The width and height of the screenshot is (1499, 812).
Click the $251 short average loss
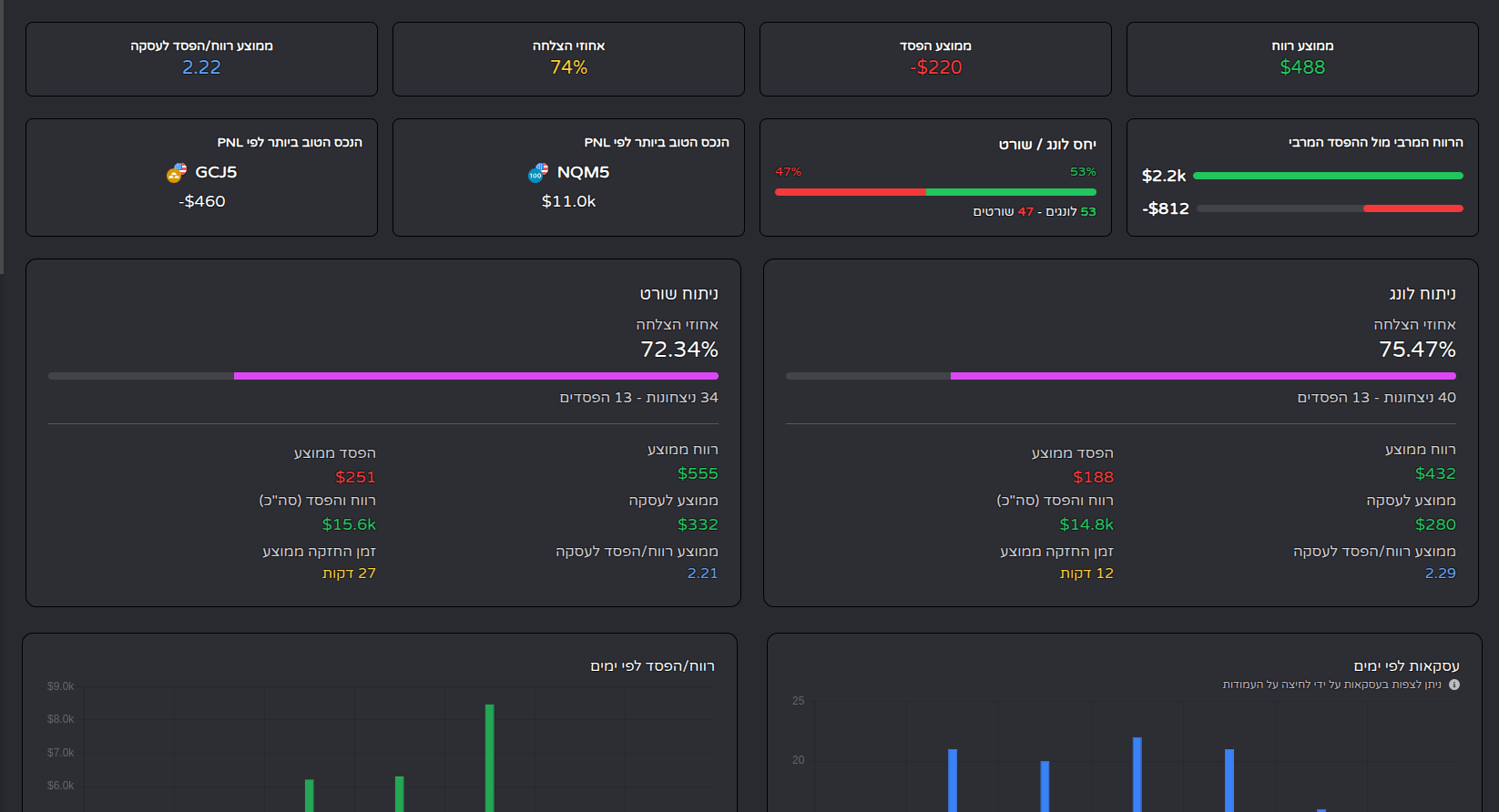355,477
